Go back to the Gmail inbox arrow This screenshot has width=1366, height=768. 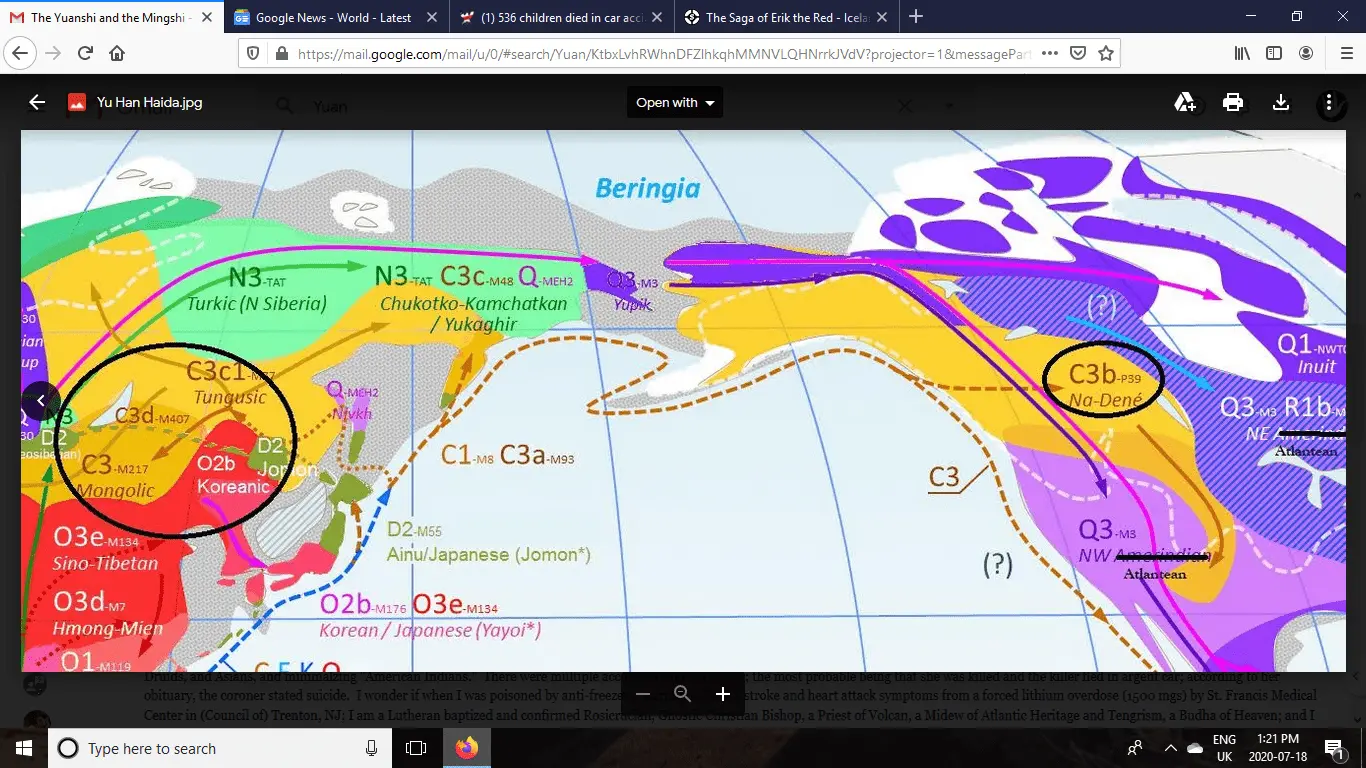point(37,102)
